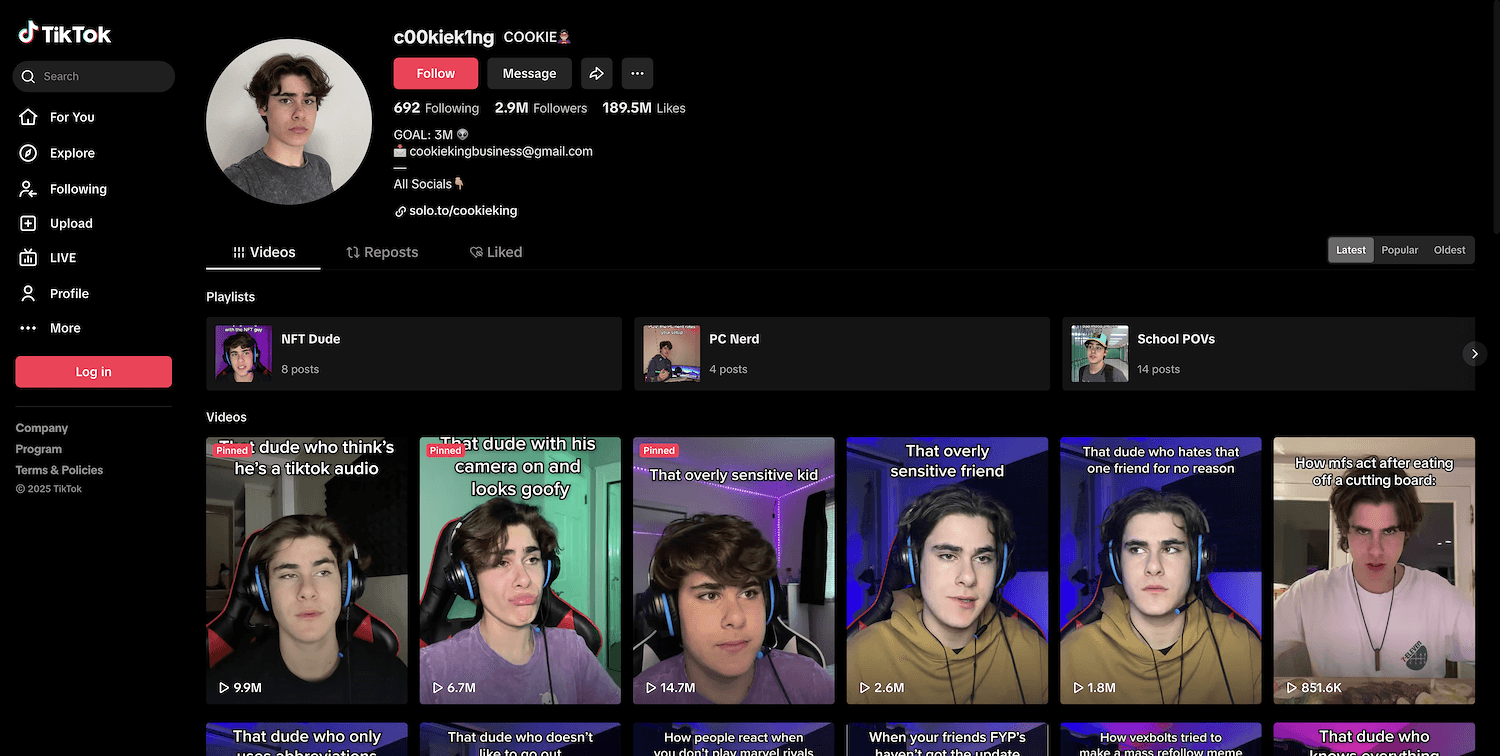Open the Upload page from sidebar

70,224
